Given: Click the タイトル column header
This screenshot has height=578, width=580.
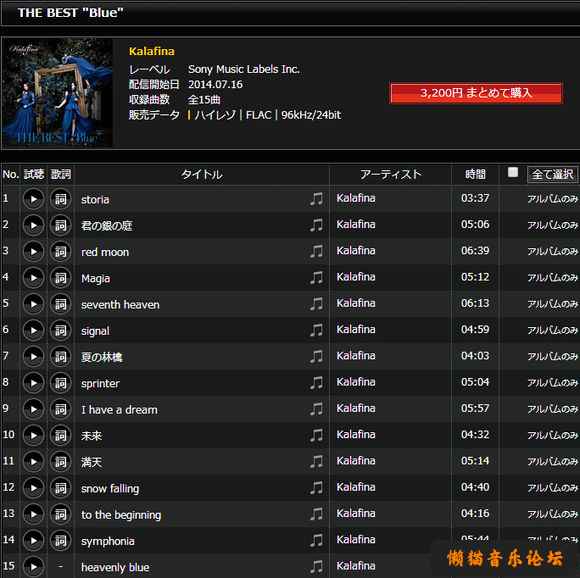Looking at the screenshot, I should pos(202,174).
